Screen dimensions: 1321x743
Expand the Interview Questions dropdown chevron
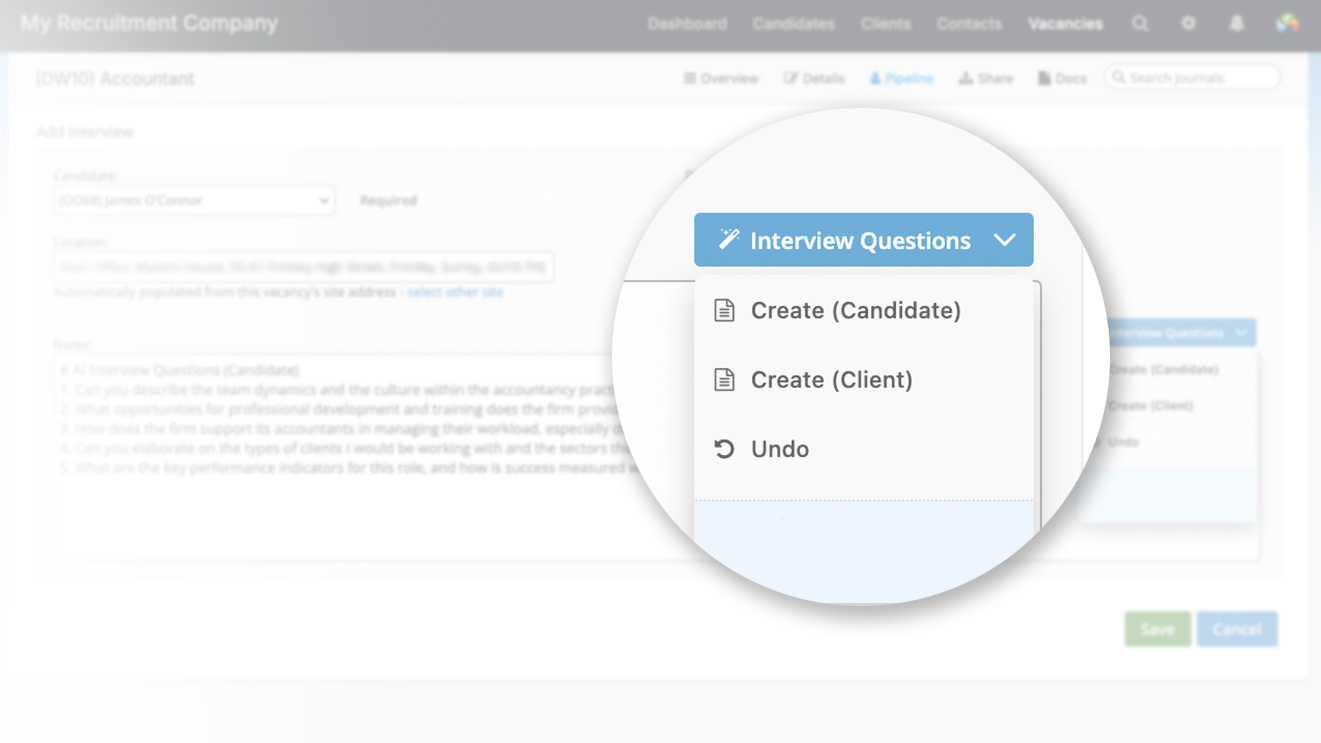click(x=1004, y=239)
